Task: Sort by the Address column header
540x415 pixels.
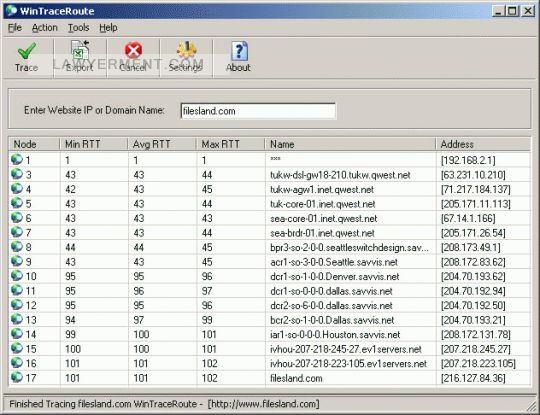Action: point(483,144)
